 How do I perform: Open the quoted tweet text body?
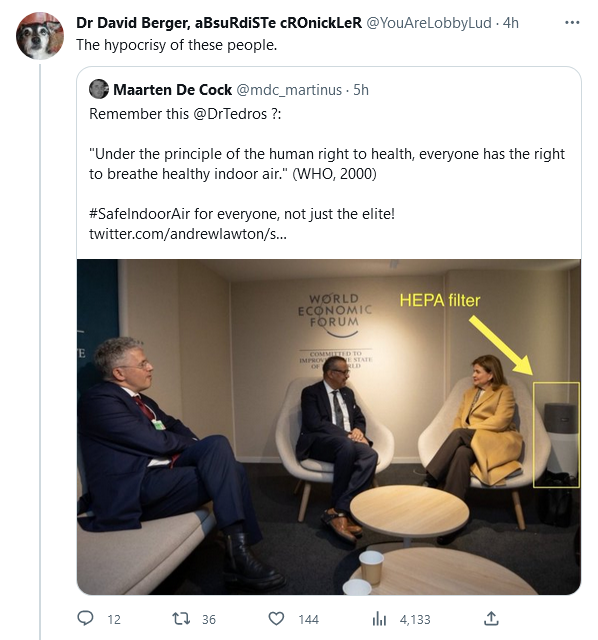click(x=327, y=174)
